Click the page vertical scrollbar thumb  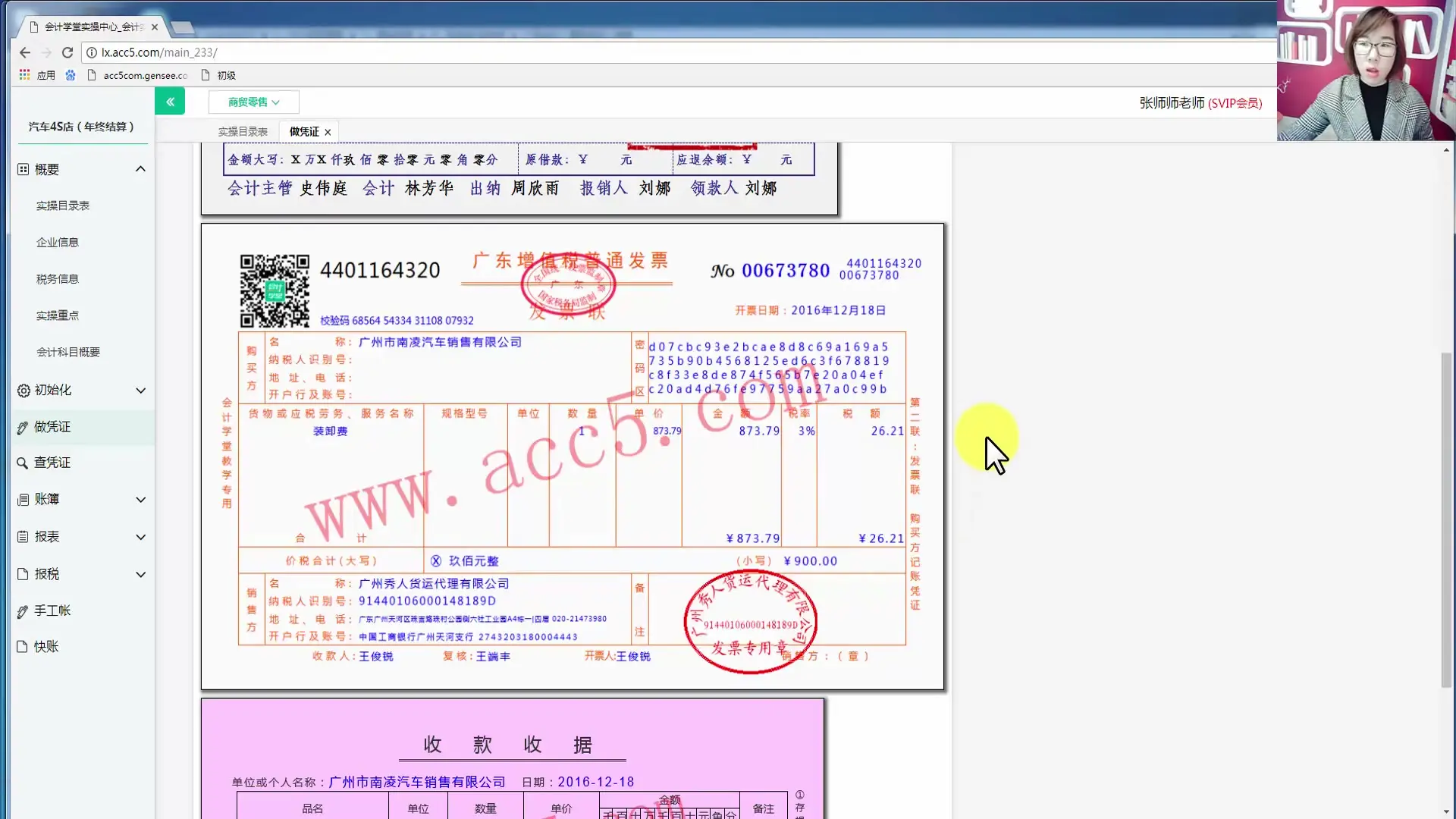(1446, 519)
